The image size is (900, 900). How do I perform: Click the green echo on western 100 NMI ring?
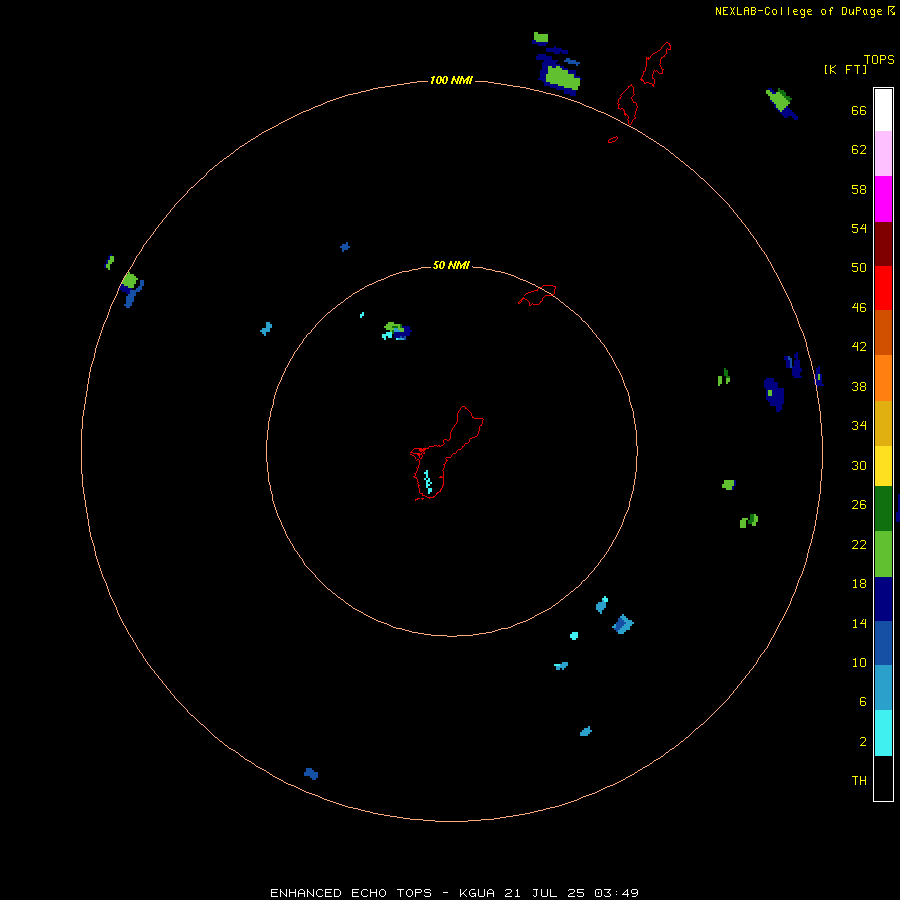click(x=130, y=280)
